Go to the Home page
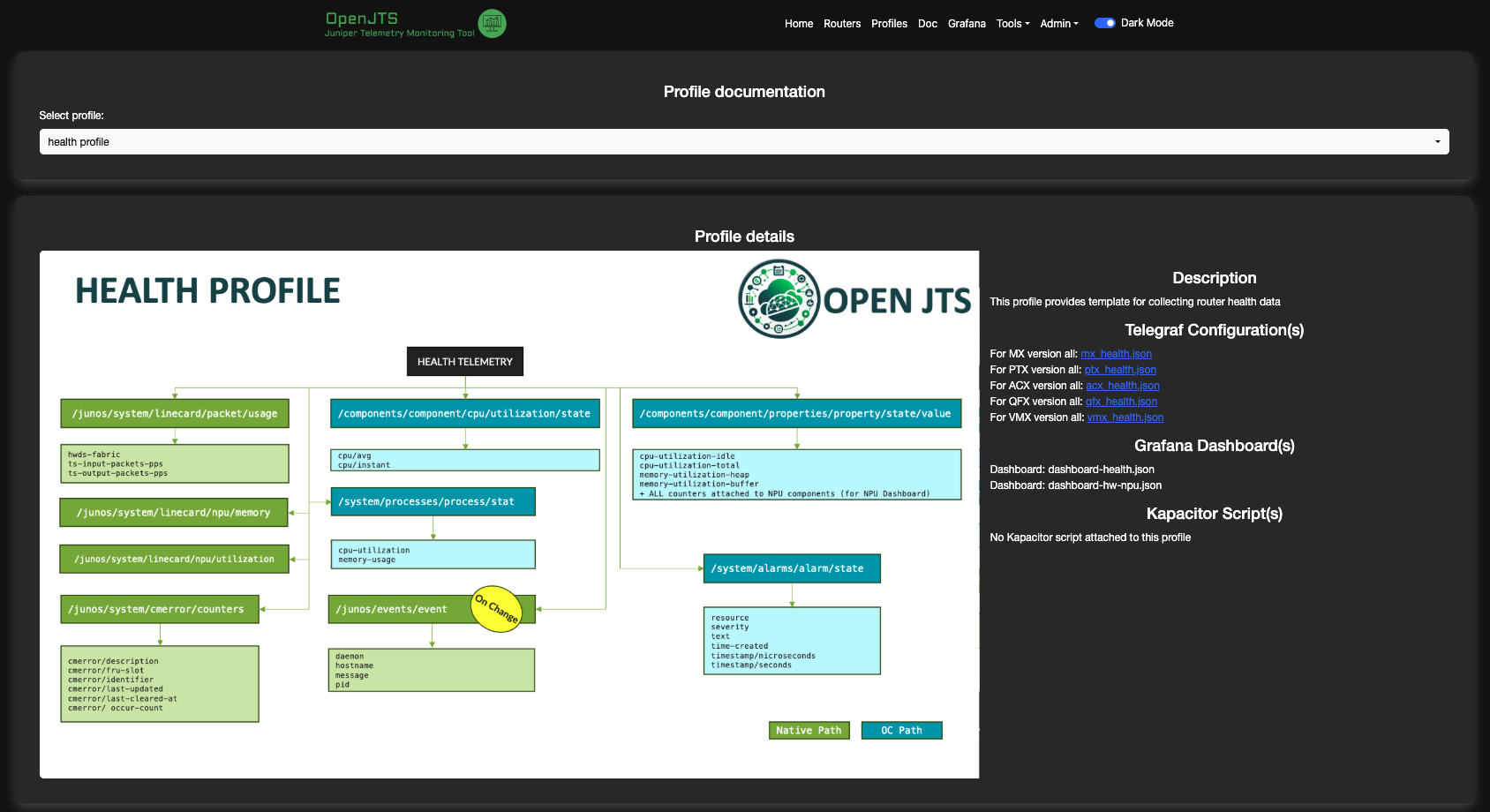This screenshot has width=1490, height=812. (798, 24)
